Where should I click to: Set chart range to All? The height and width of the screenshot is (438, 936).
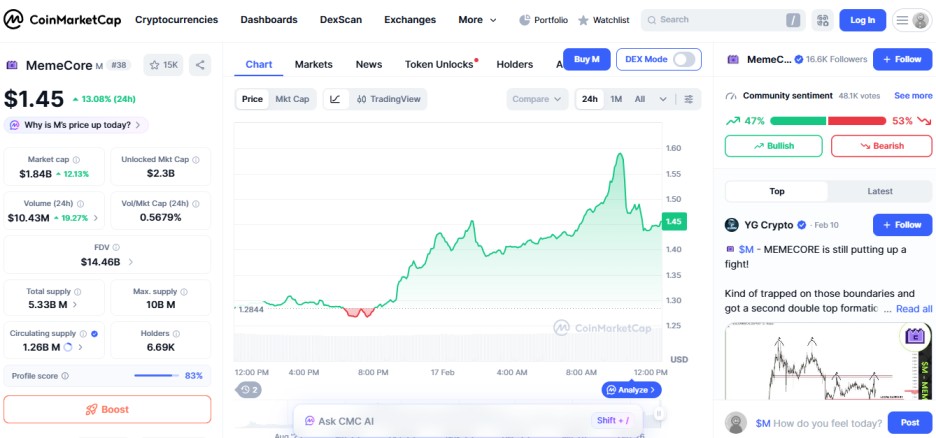pyautogui.click(x=640, y=99)
